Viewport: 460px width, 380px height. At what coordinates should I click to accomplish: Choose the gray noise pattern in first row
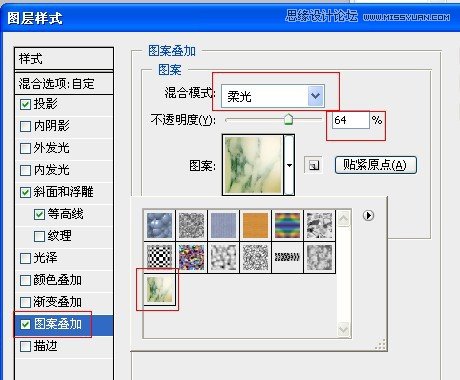point(191,225)
